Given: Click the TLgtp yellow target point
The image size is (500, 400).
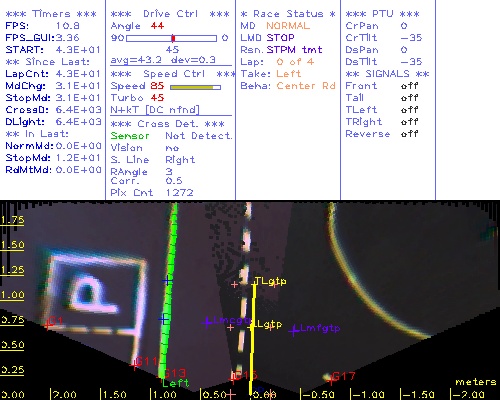Looking at the screenshot, I should coord(255,284).
